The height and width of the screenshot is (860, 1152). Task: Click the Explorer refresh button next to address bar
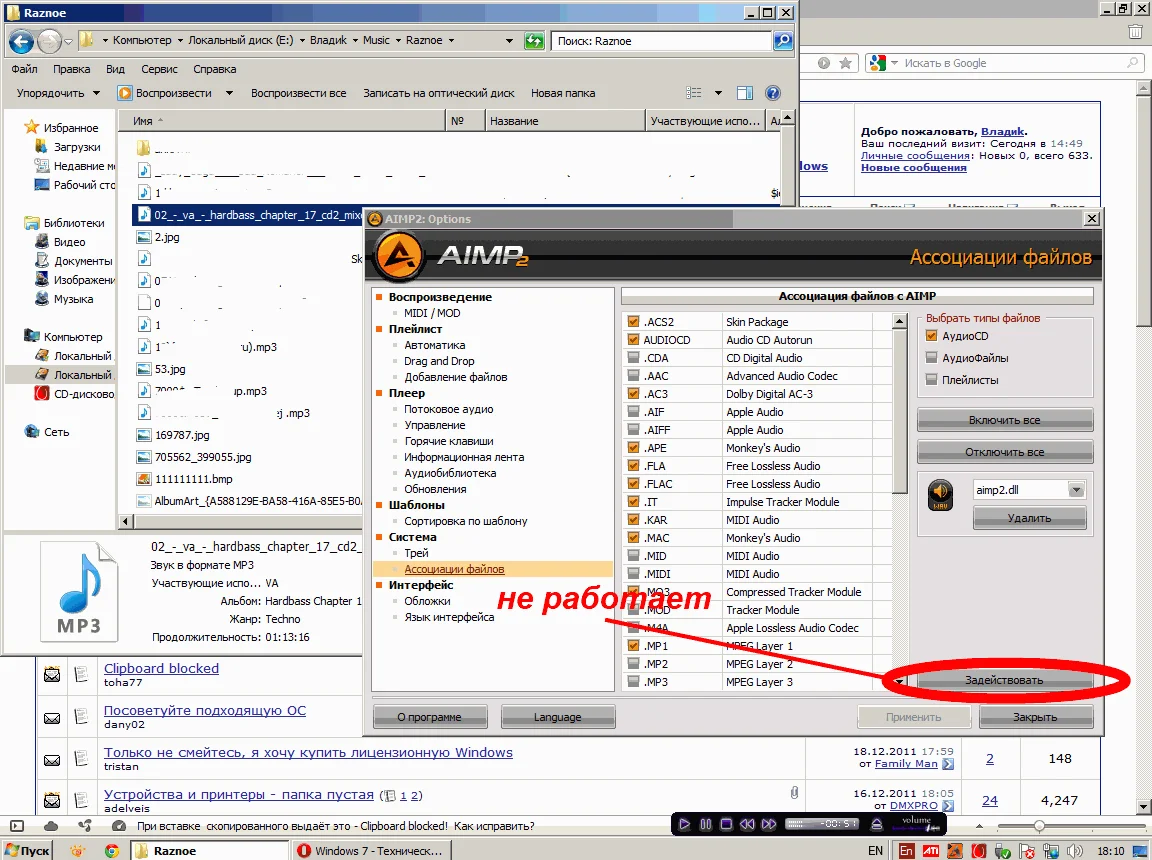point(534,41)
